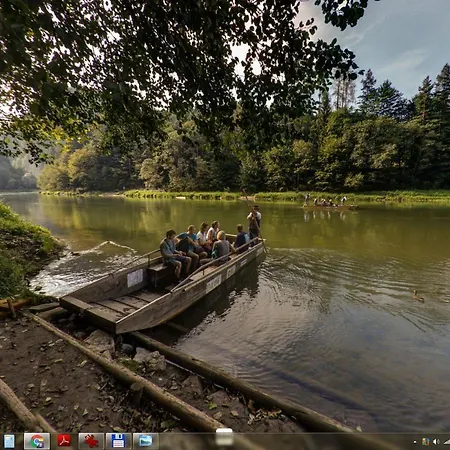Open the Notepad document icon in taskbar

(x=9, y=441)
